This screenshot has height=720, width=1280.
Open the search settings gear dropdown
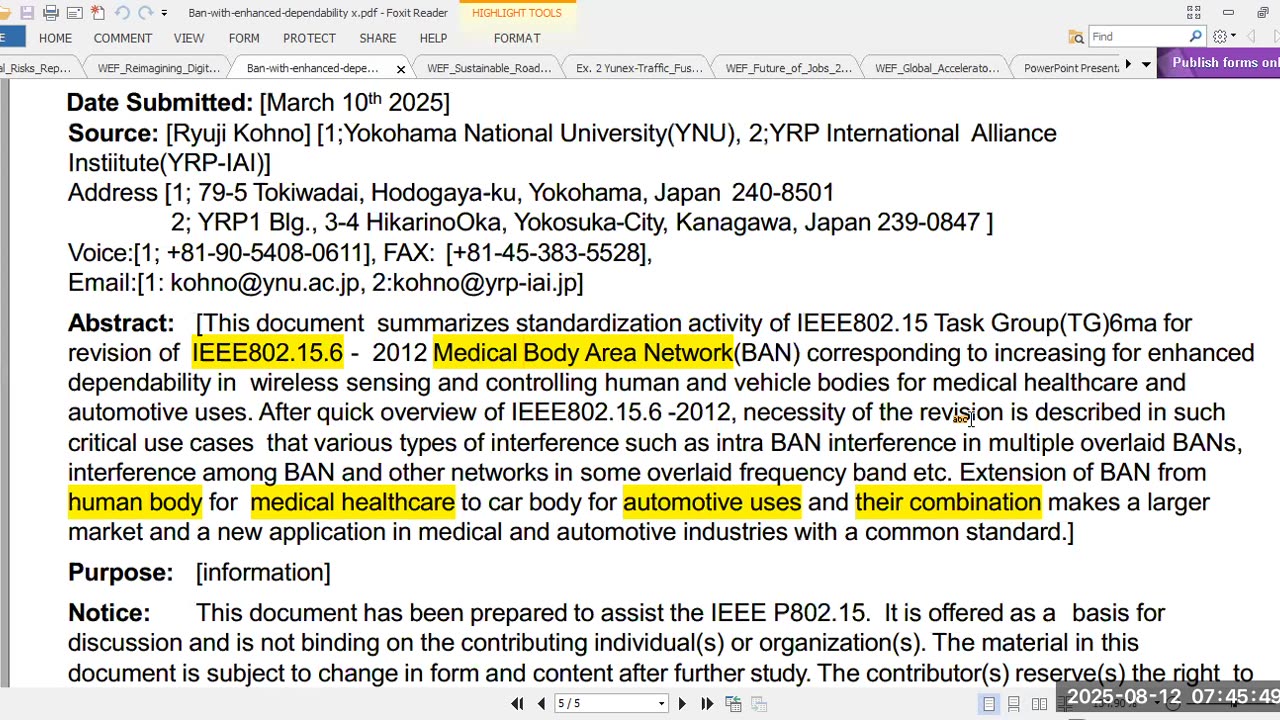tap(1224, 36)
